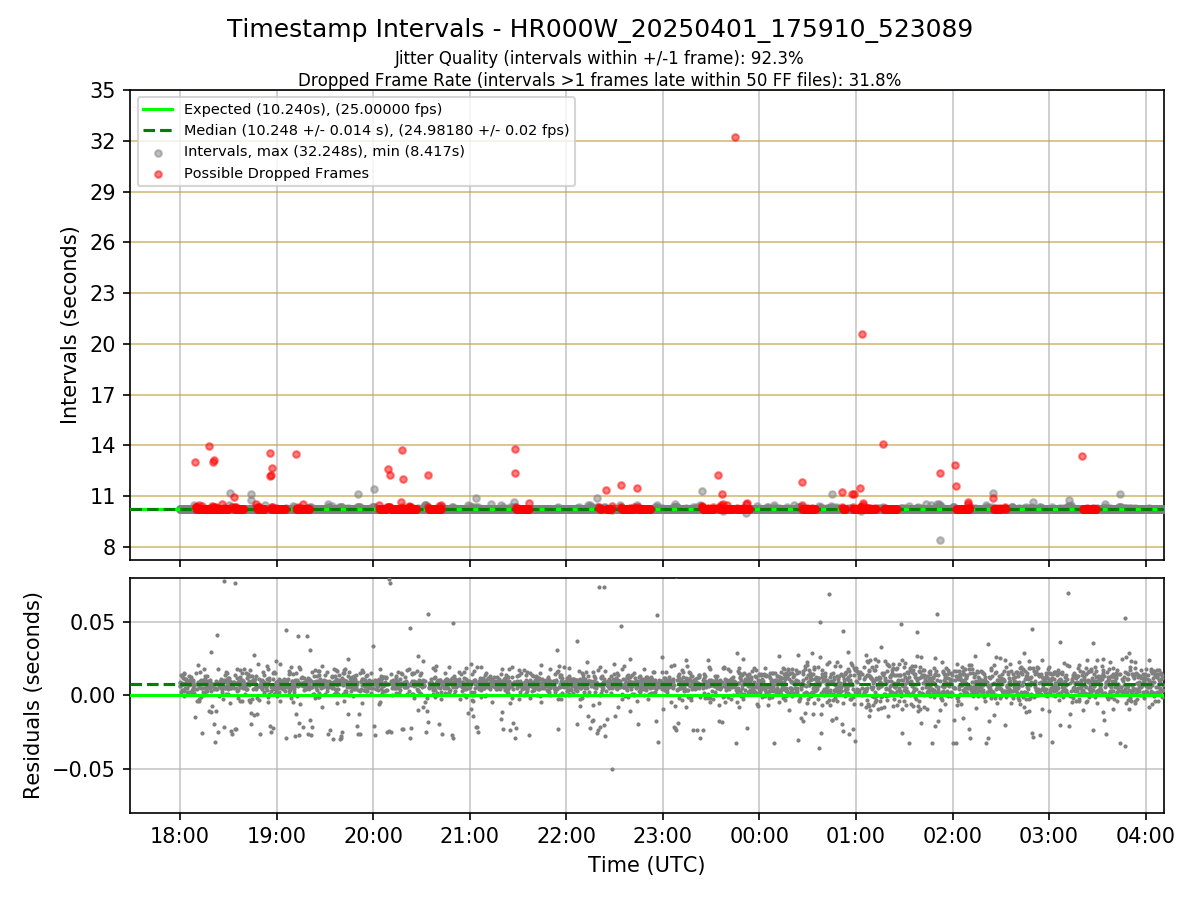Click the 26 y-axis tick label
The image size is (1200, 900).
click(103, 243)
